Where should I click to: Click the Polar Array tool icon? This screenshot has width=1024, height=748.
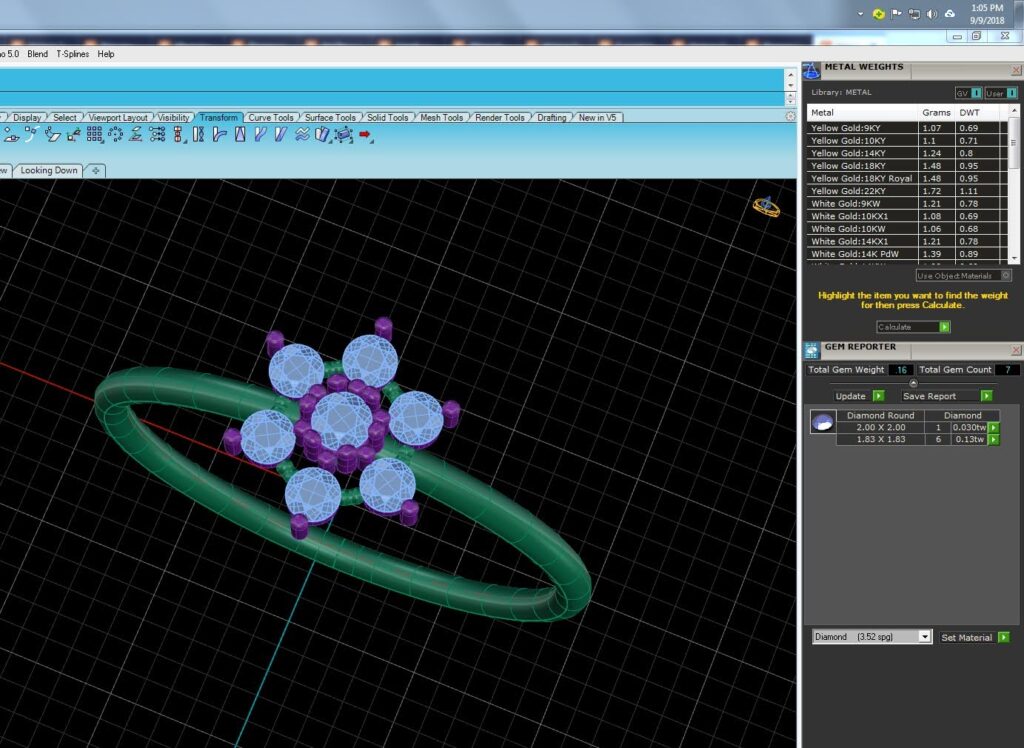point(116,134)
